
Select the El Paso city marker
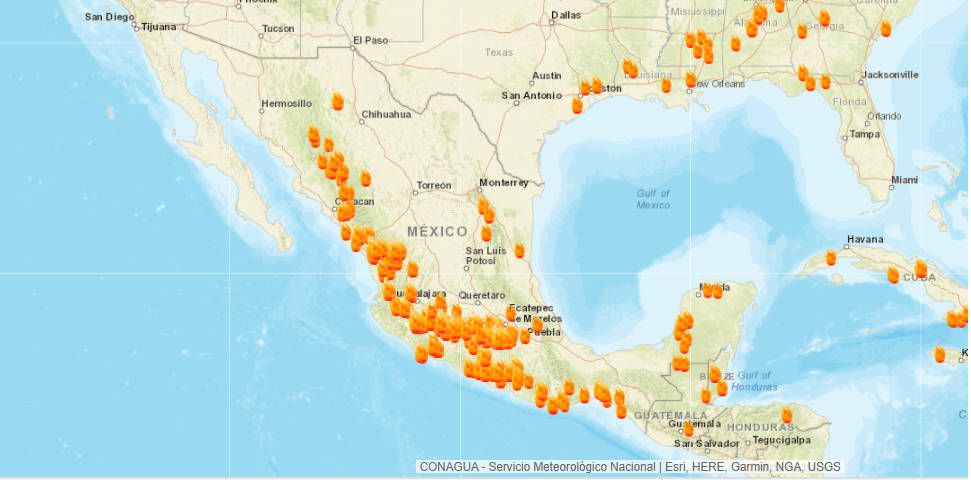(x=353, y=47)
